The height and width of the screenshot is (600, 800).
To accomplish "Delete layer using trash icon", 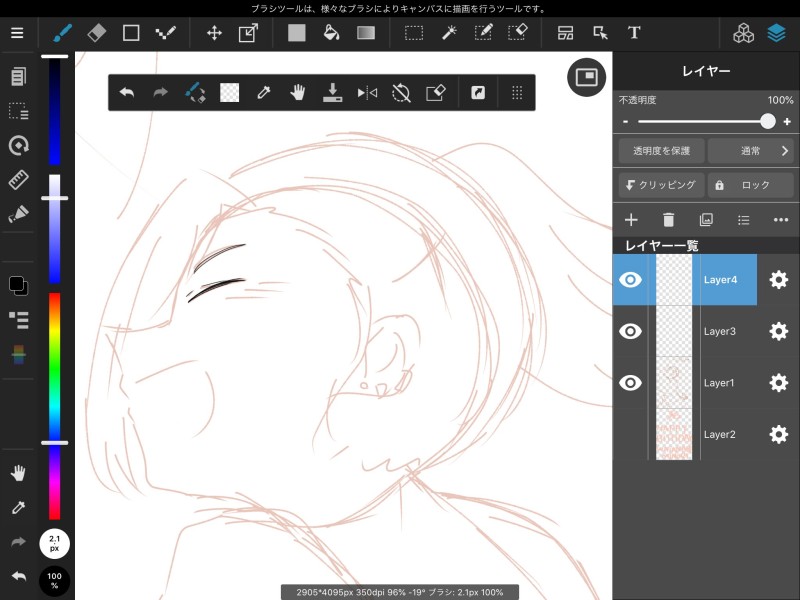I will coord(668,220).
